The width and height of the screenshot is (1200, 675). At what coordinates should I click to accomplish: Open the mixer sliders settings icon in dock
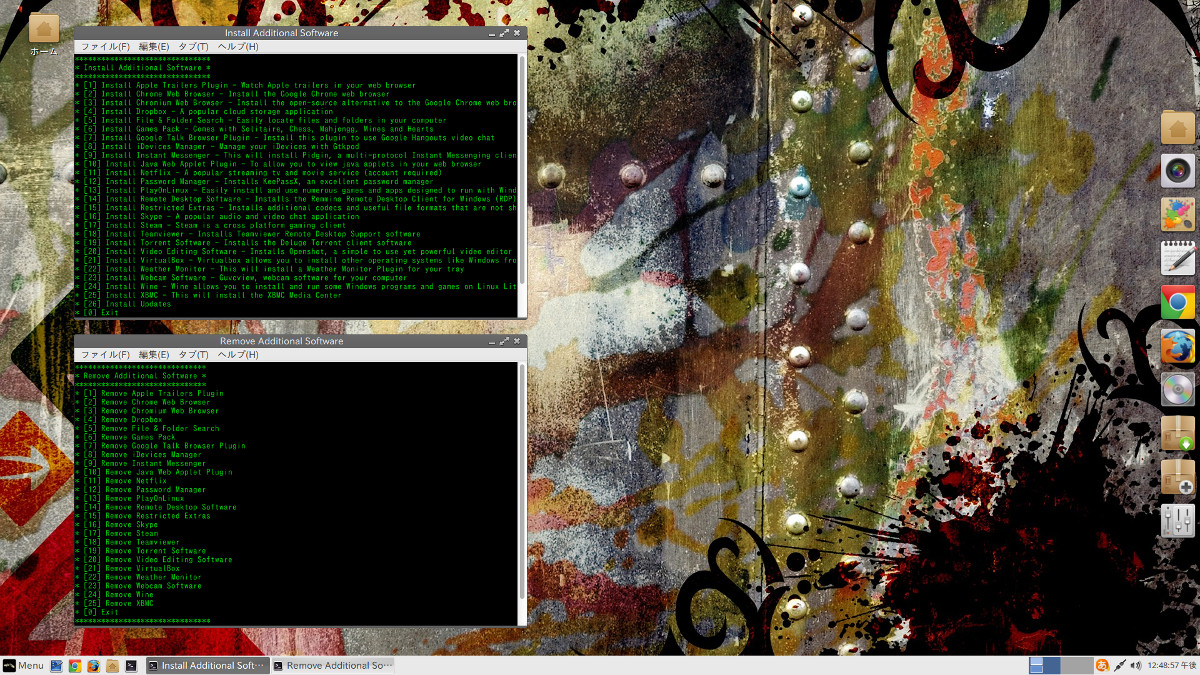1178,520
